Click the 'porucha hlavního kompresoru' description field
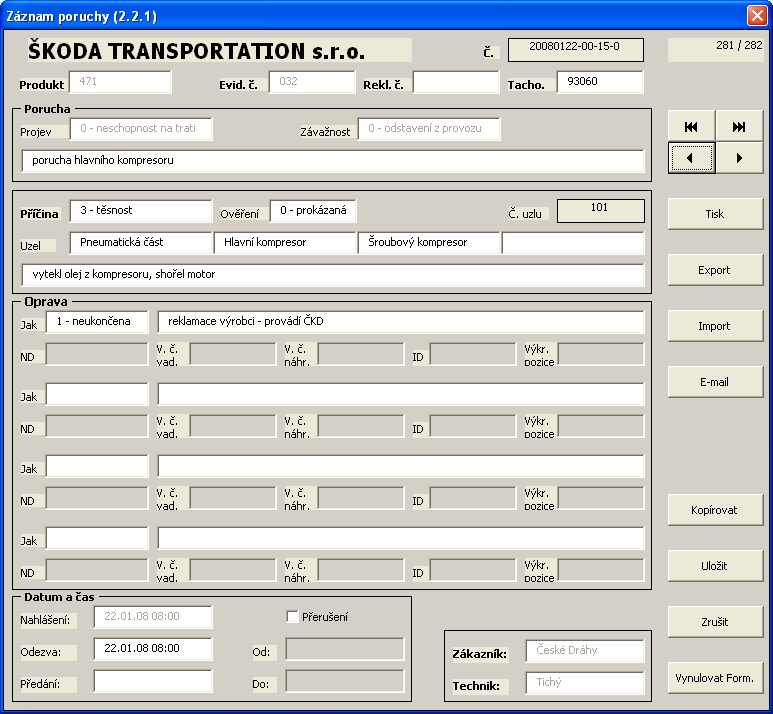 333,161
